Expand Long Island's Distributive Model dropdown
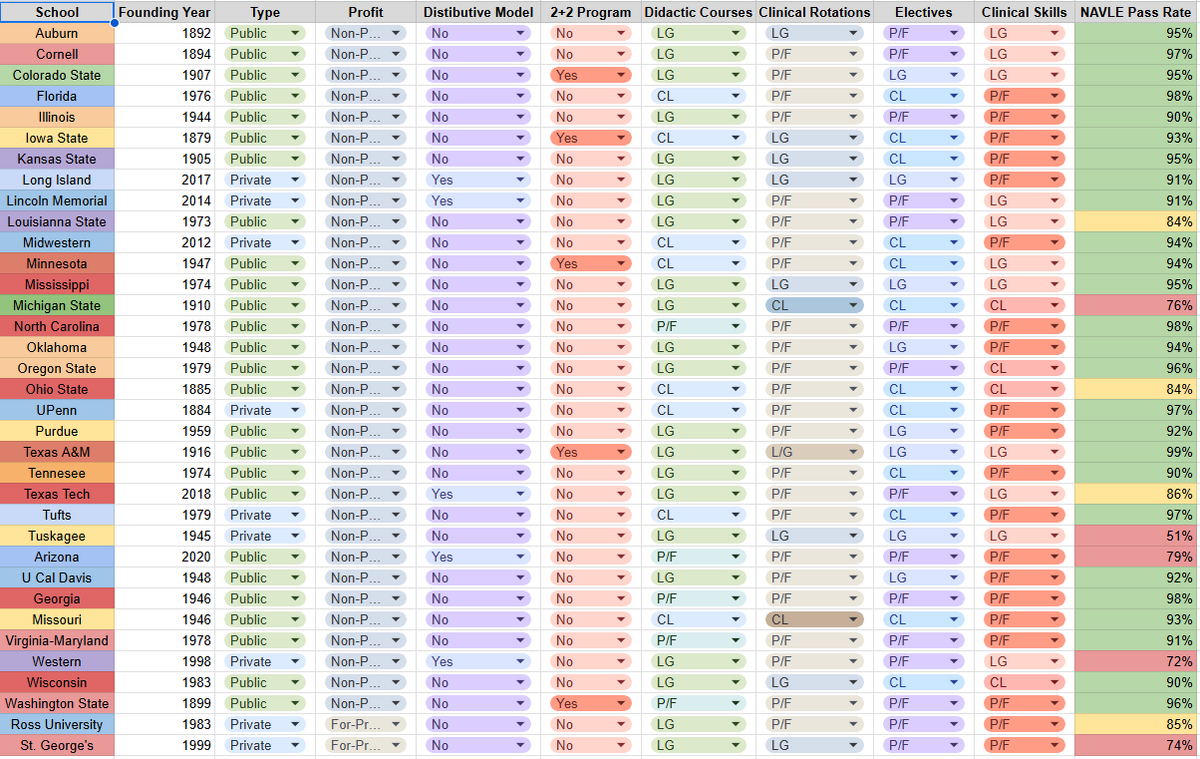The image size is (1200, 759). pos(521,180)
